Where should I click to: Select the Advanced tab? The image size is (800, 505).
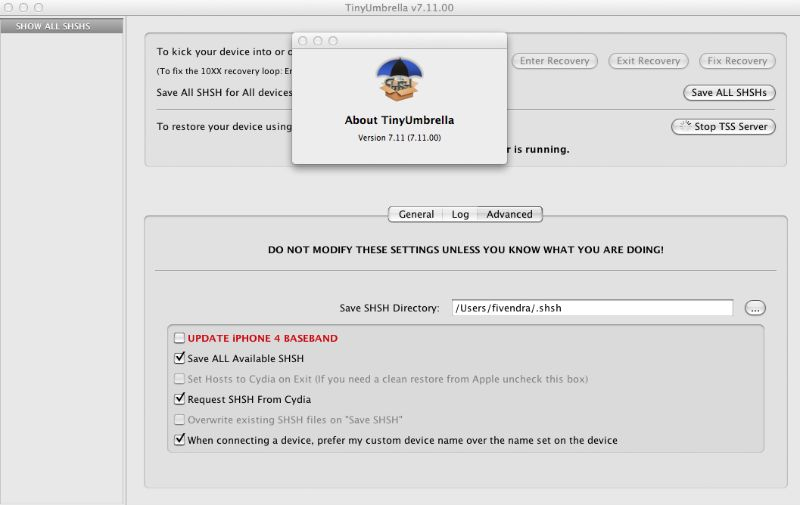click(x=509, y=214)
